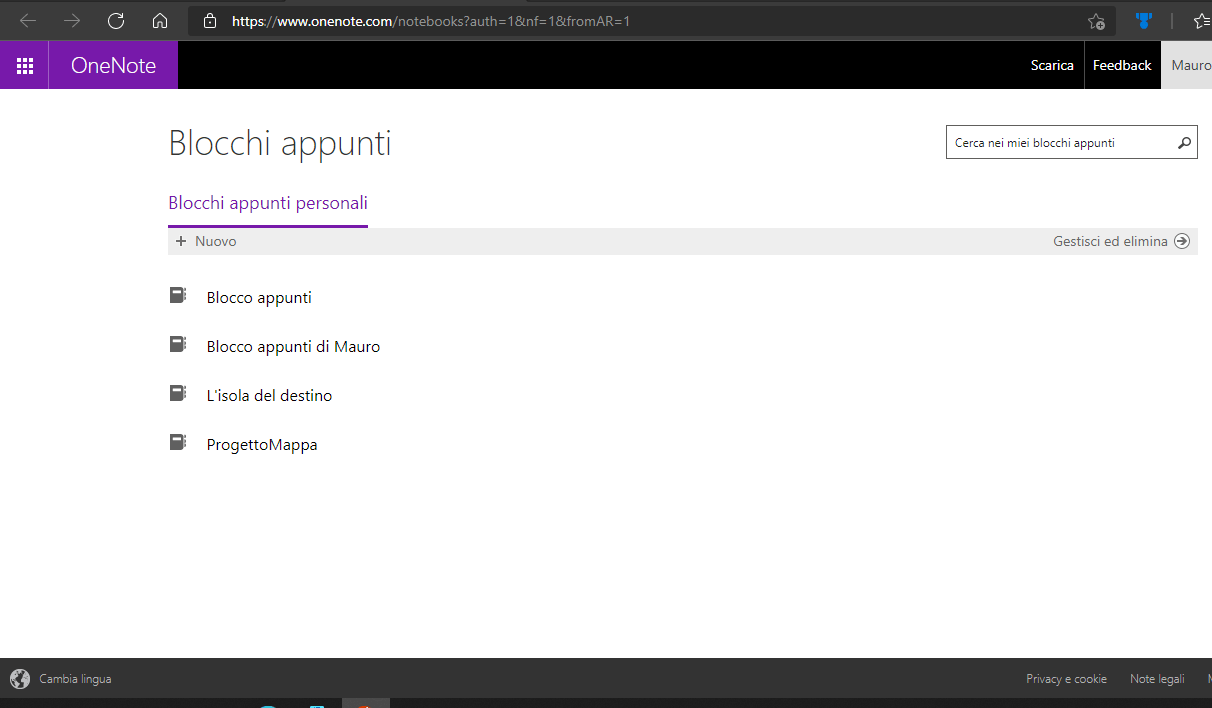Click the address bar URL
1212x708 pixels.
[x=431, y=21]
